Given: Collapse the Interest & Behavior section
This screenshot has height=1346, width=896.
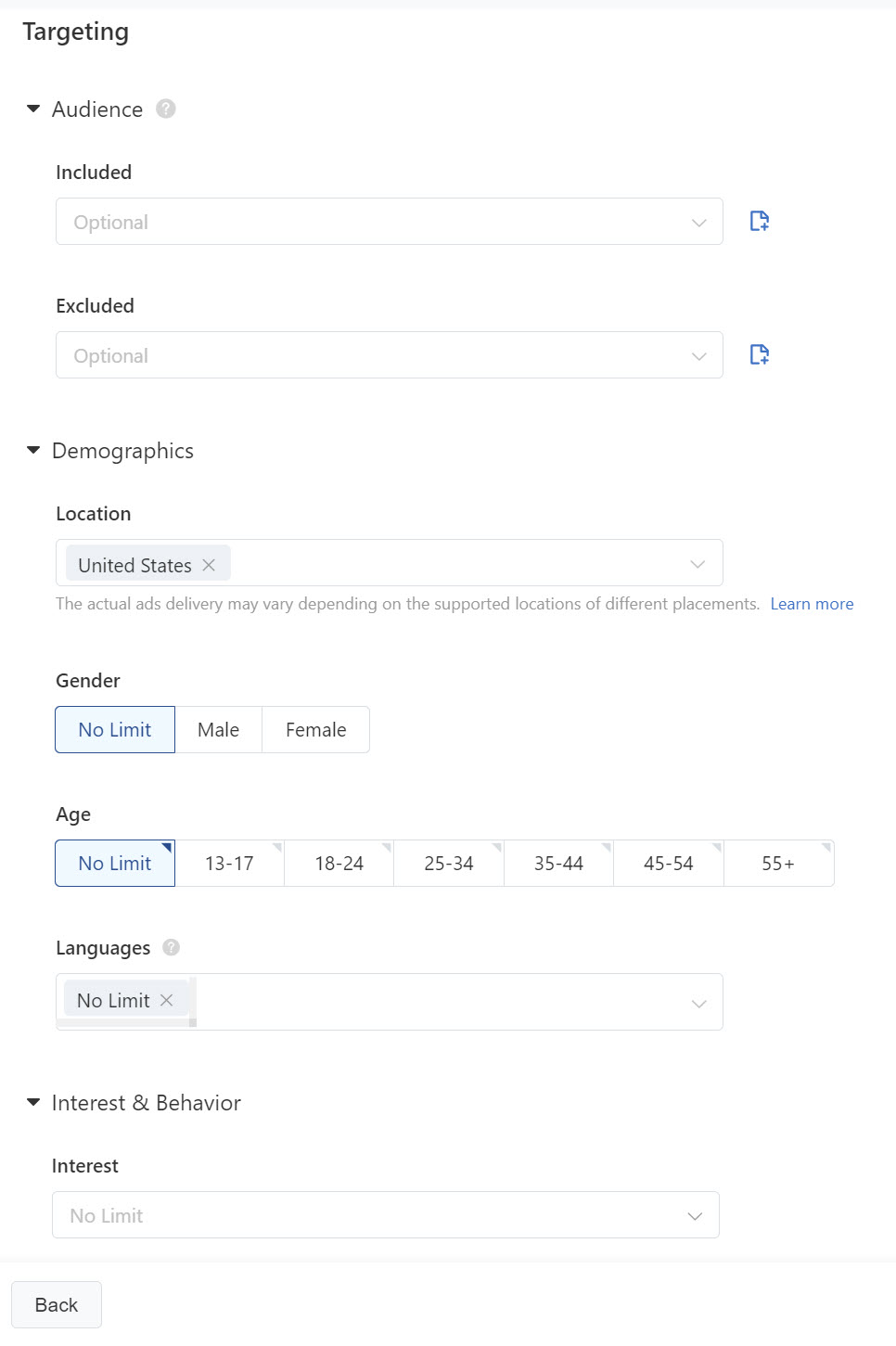Looking at the screenshot, I should click(x=33, y=1103).
